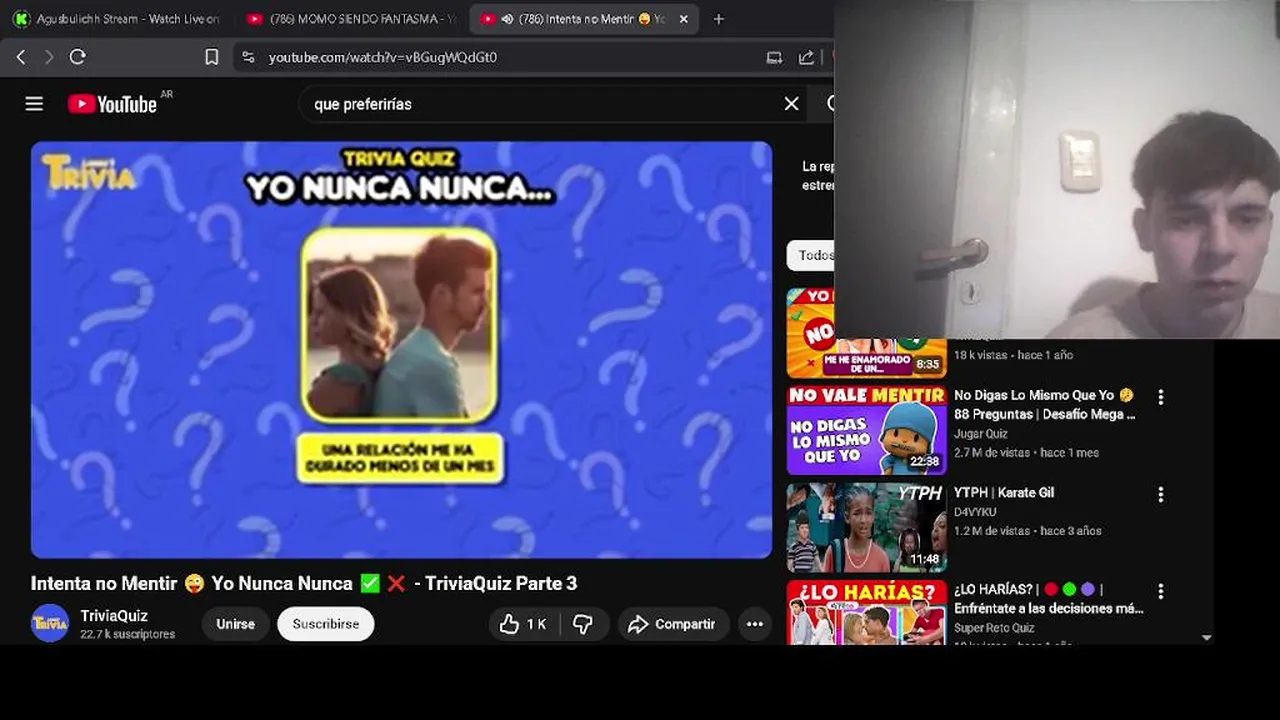
Task: Bookmark this page with the bookmark icon
Action: click(x=212, y=57)
